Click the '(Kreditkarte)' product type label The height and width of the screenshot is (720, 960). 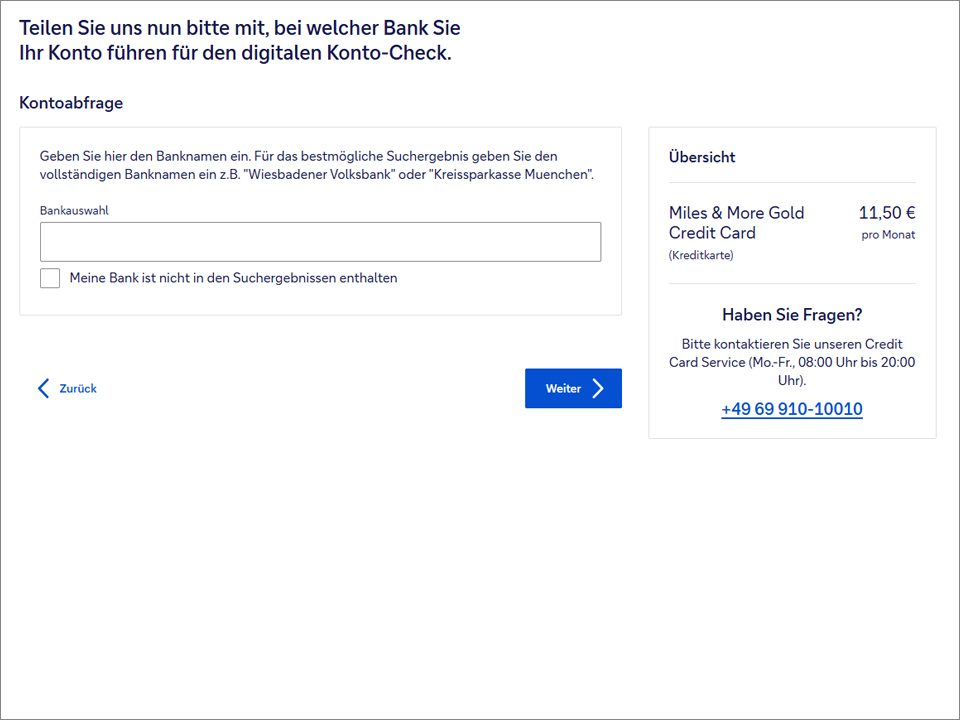click(701, 256)
